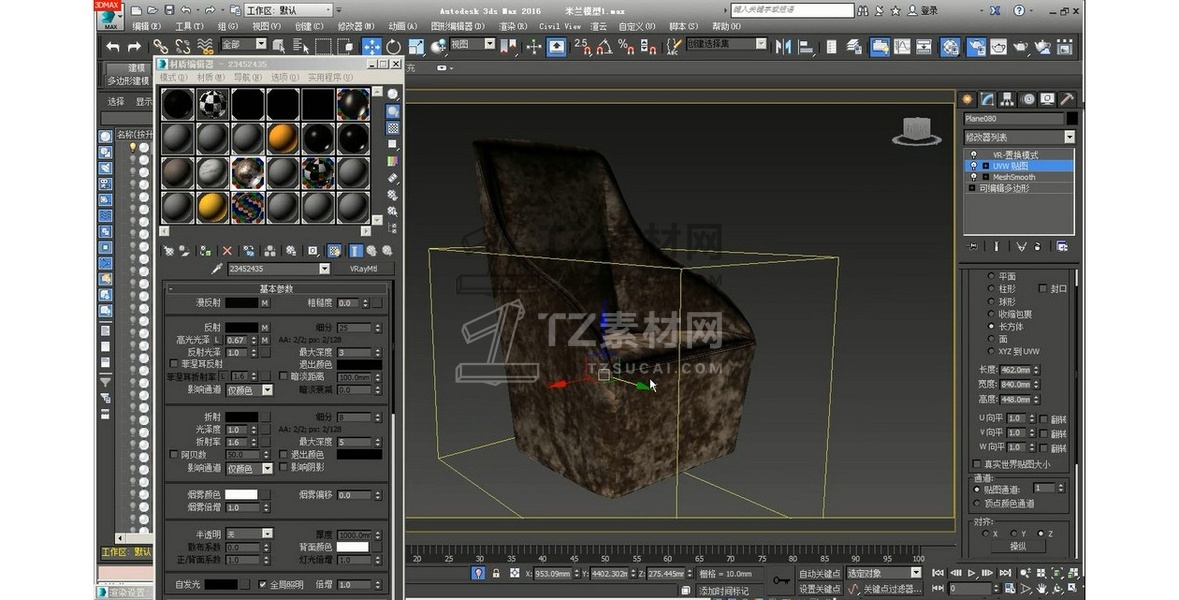Viewport: 1179px width, 600px height.
Task: Toggle the 全局照明 checkbox
Action: click(x=263, y=584)
